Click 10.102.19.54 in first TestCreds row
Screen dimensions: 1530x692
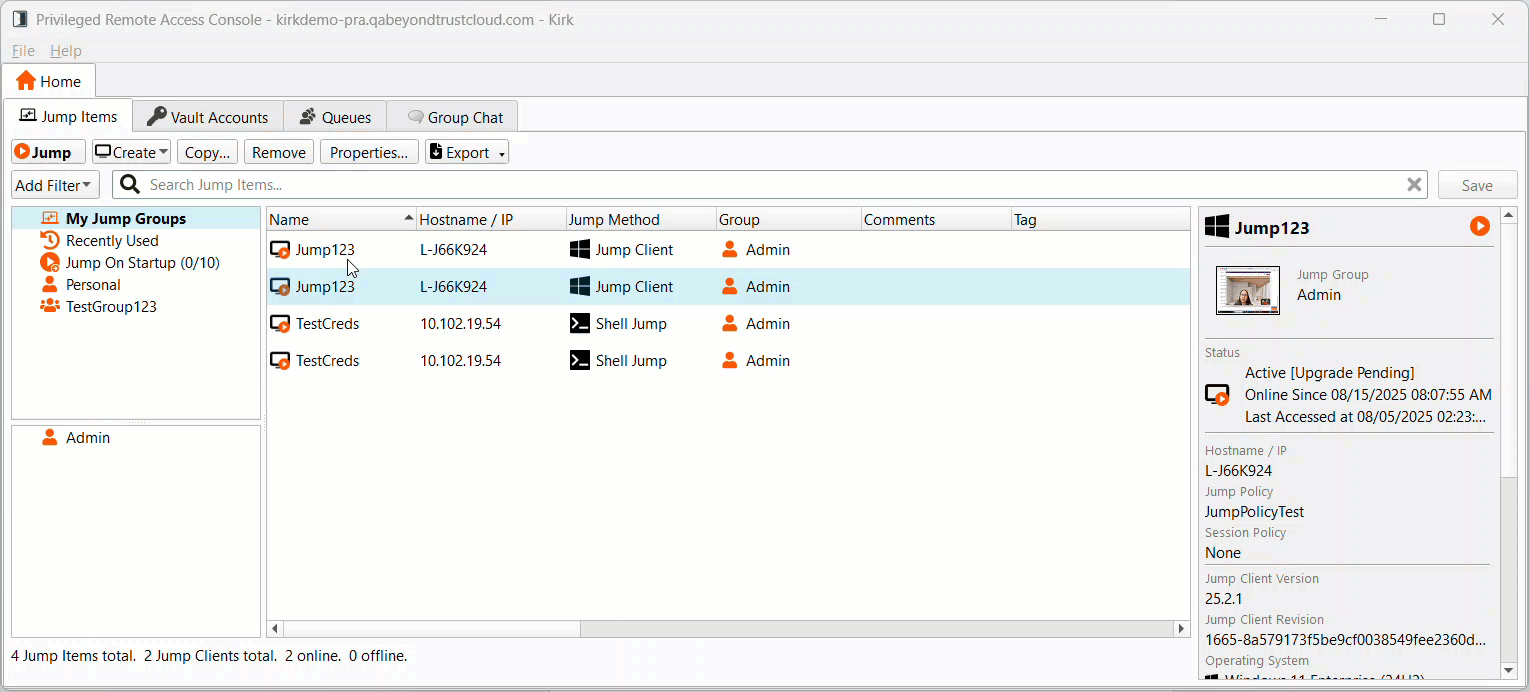tap(460, 324)
